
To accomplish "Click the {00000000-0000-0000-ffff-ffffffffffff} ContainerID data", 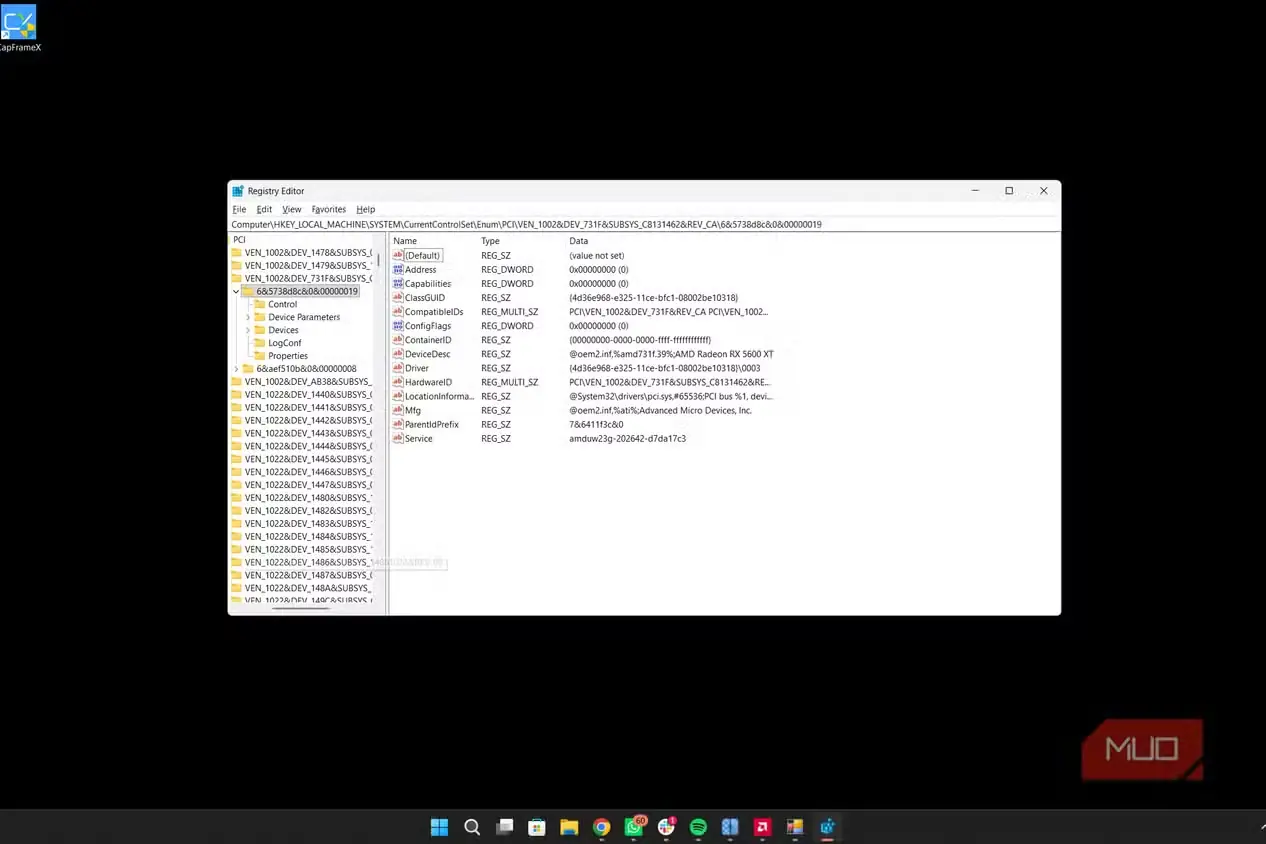I will point(640,340).
